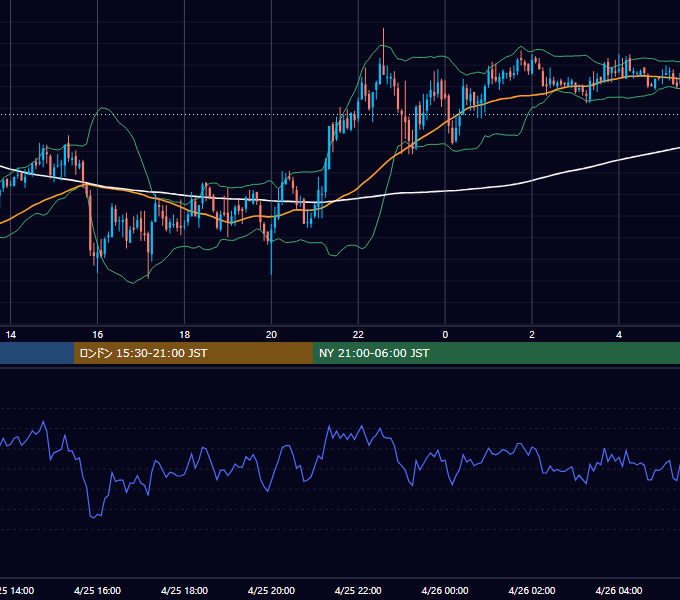
Task: Click the ロンドン 15:30-21:00 JST session bar
Action: click(x=193, y=353)
